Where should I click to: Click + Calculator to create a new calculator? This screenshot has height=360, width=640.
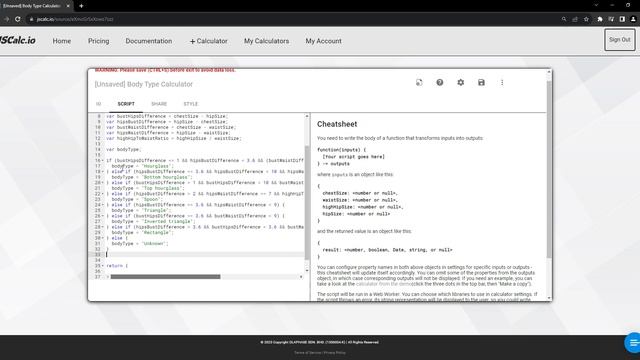tap(209, 41)
